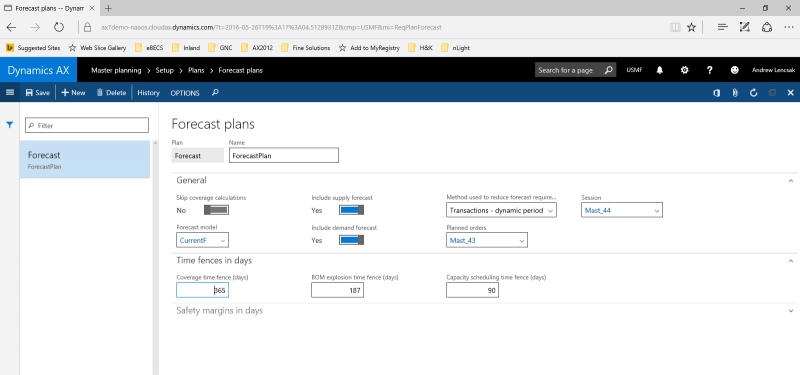800x375 pixels.
Task: Show the filter pane funnel icon
Action: (x=9, y=124)
